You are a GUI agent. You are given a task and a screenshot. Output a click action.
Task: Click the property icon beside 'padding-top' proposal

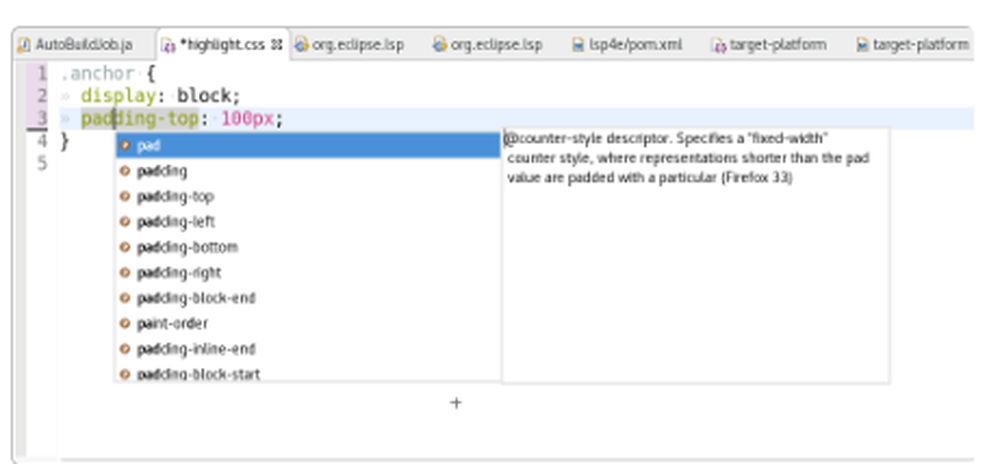pyautogui.click(x=125, y=196)
